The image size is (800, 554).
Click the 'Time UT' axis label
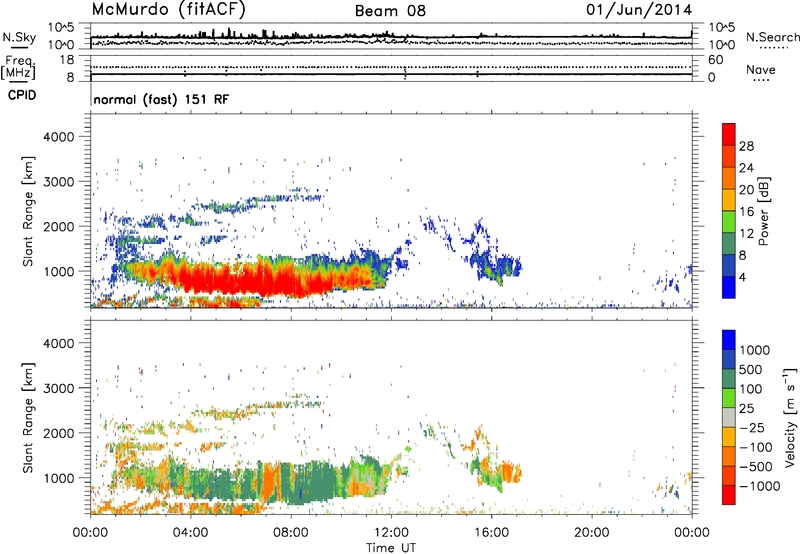tap(391, 547)
